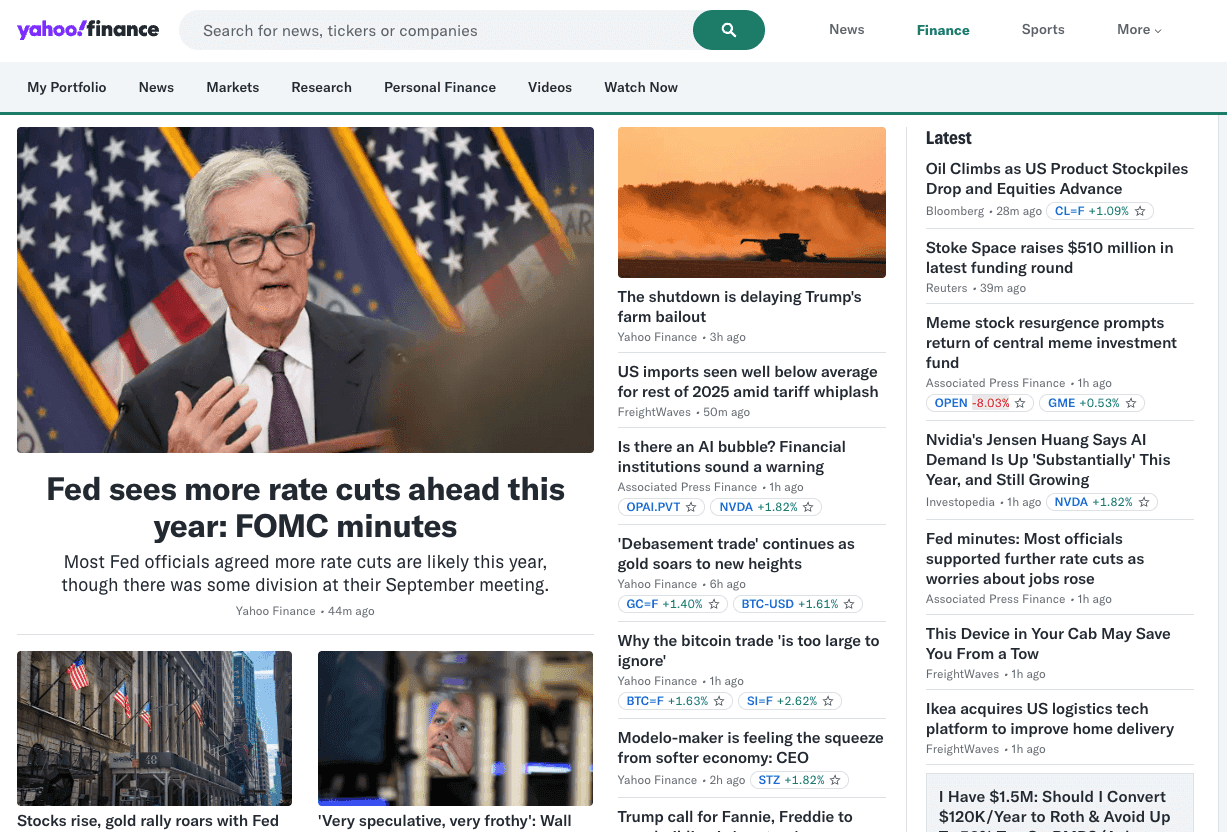Click the Yahoo Finance logo
This screenshot has width=1227, height=832.
[88, 30]
